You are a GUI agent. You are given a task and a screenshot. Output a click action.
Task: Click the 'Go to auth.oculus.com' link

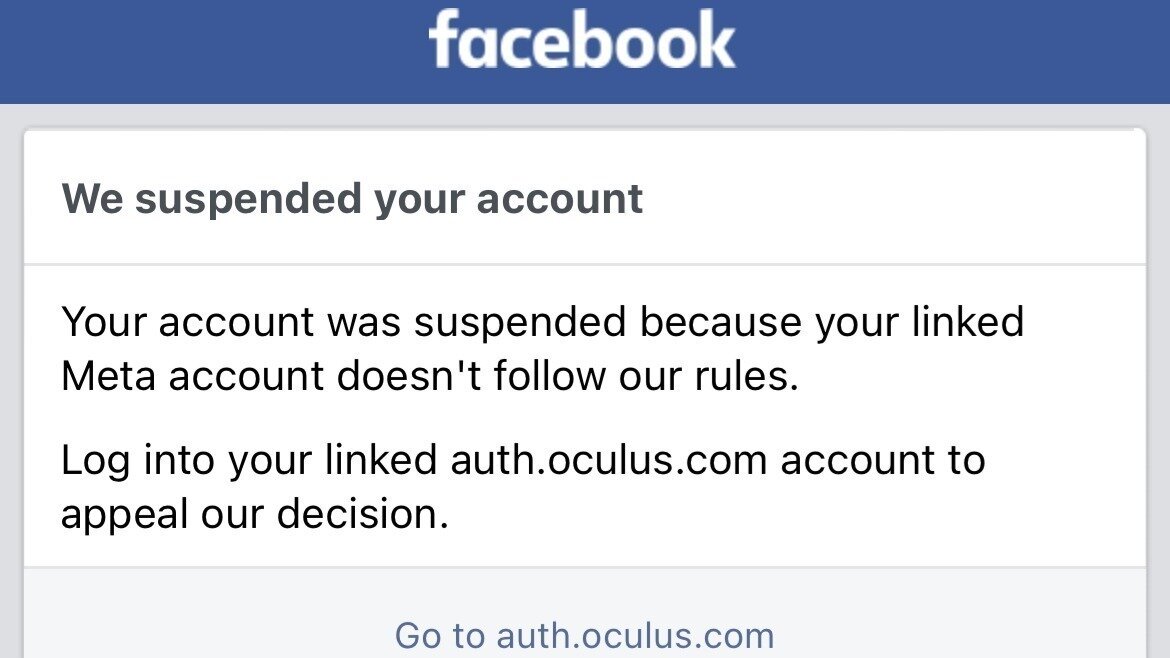pos(584,634)
